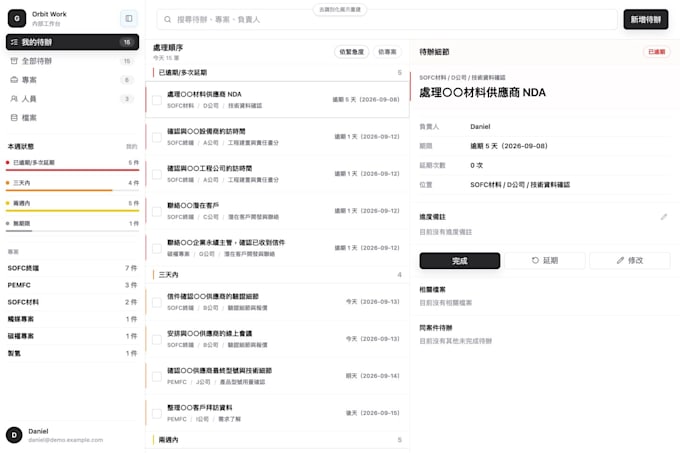Tick the checkbox for 安排與○○供應商的線上會議
Image resolution: width=680 pixels, height=453 pixels.
157,339
